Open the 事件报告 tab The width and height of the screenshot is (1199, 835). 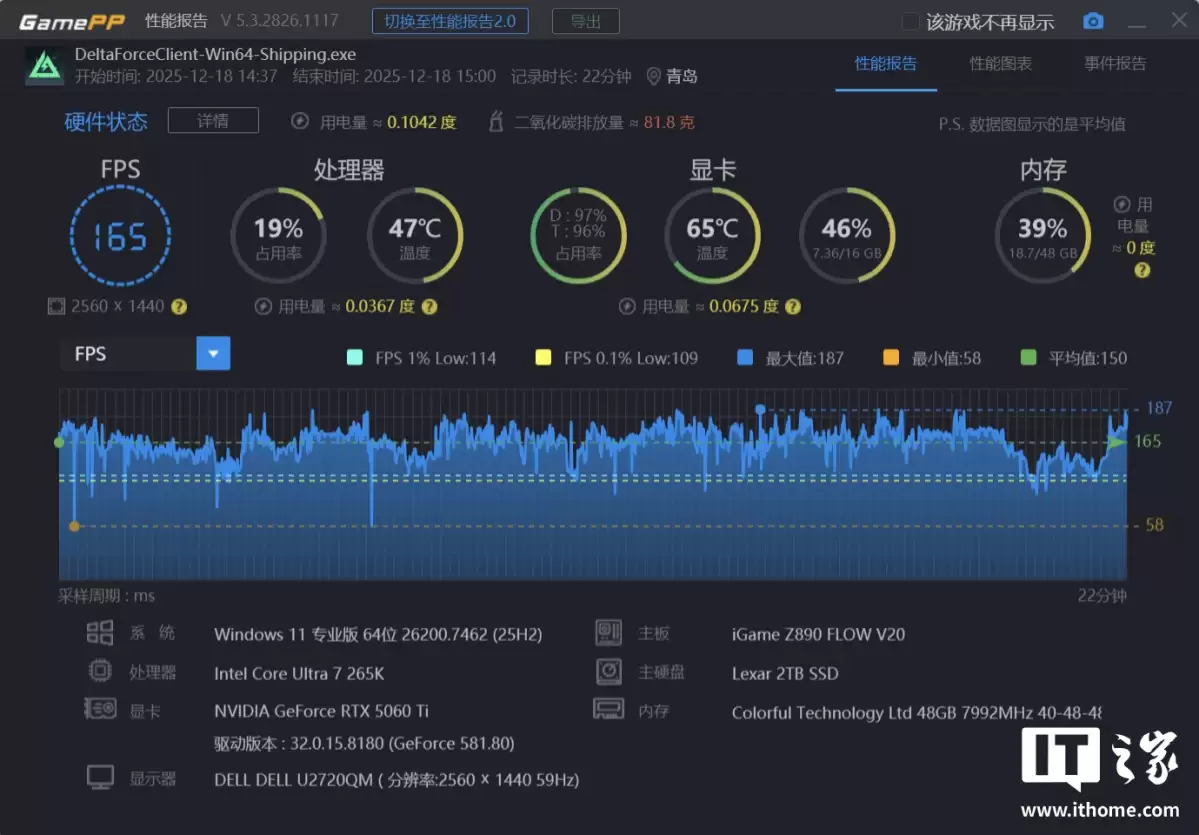(1115, 64)
